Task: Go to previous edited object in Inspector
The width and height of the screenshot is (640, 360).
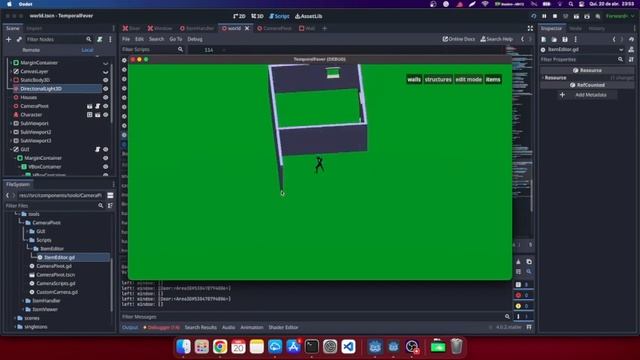Action: [x=614, y=40]
